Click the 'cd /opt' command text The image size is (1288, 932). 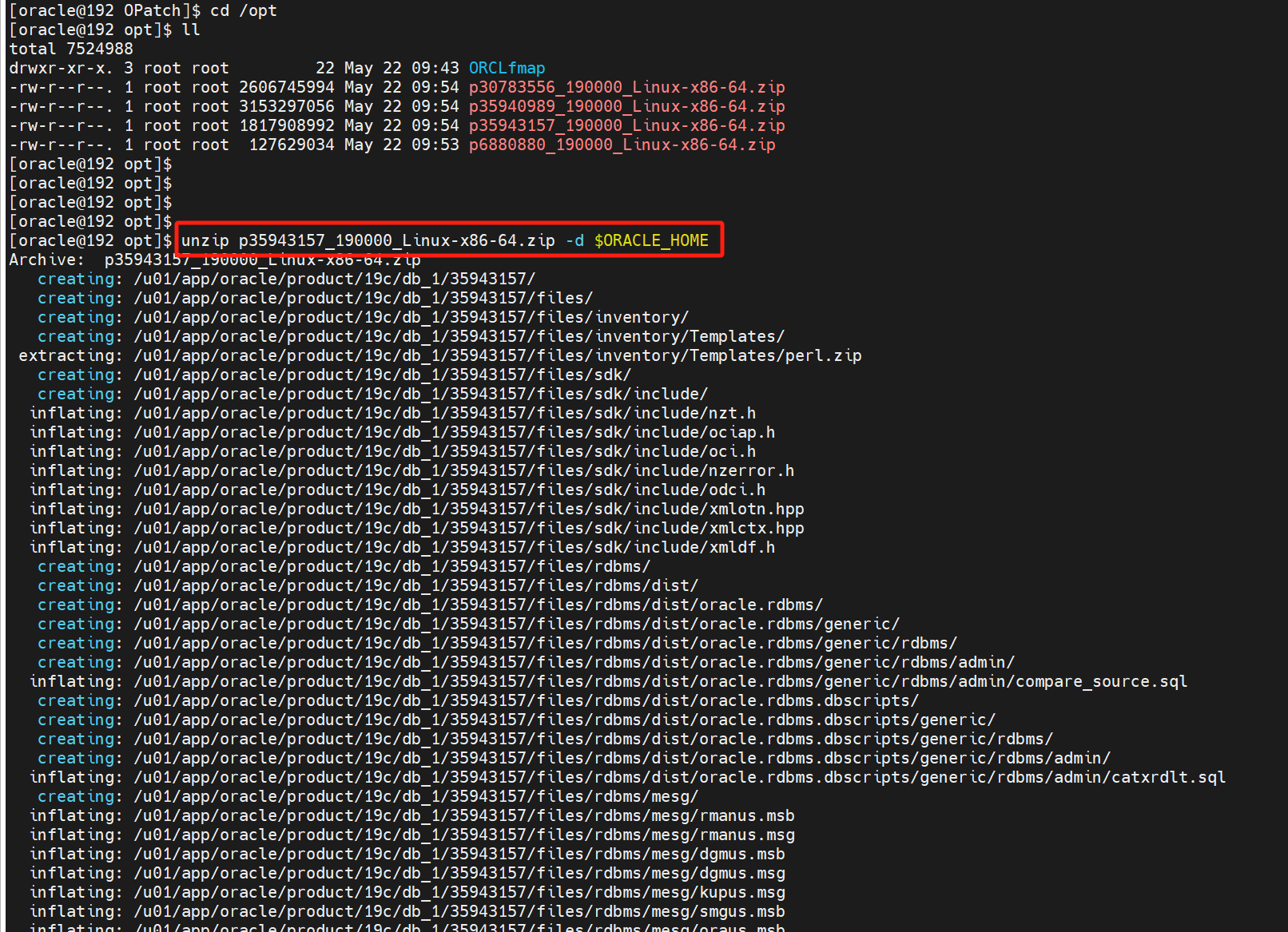(x=244, y=10)
